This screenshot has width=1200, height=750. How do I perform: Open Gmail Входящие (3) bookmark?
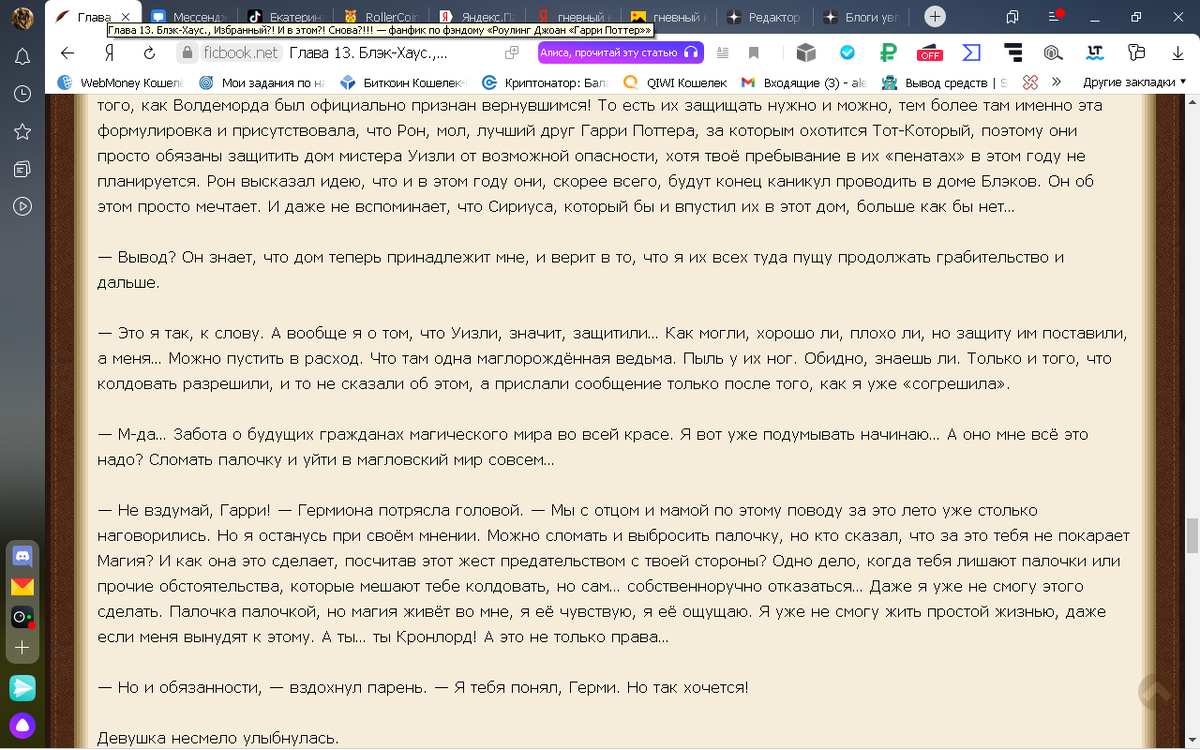[x=806, y=82]
